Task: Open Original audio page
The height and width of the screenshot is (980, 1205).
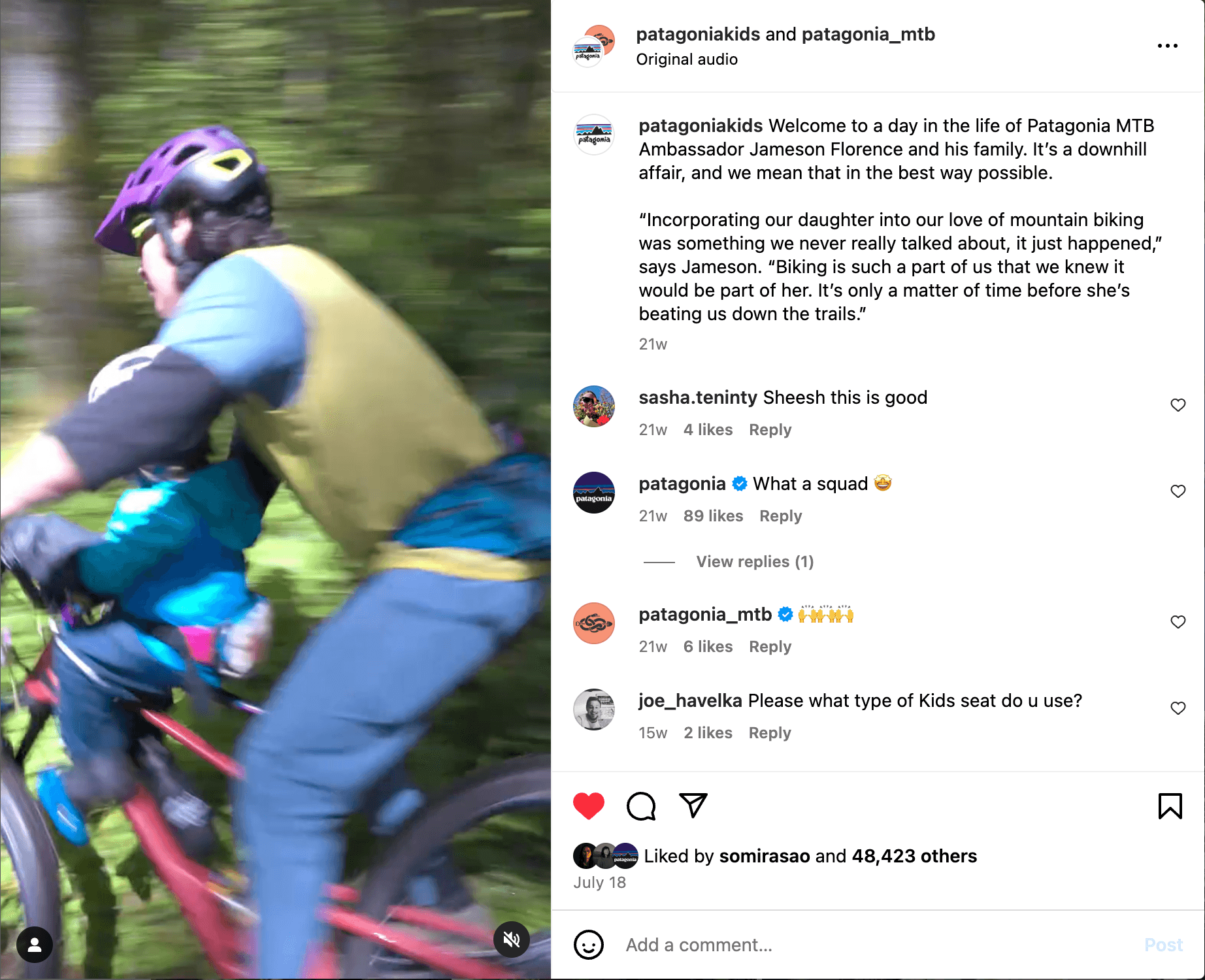Action: pyautogui.click(x=687, y=59)
